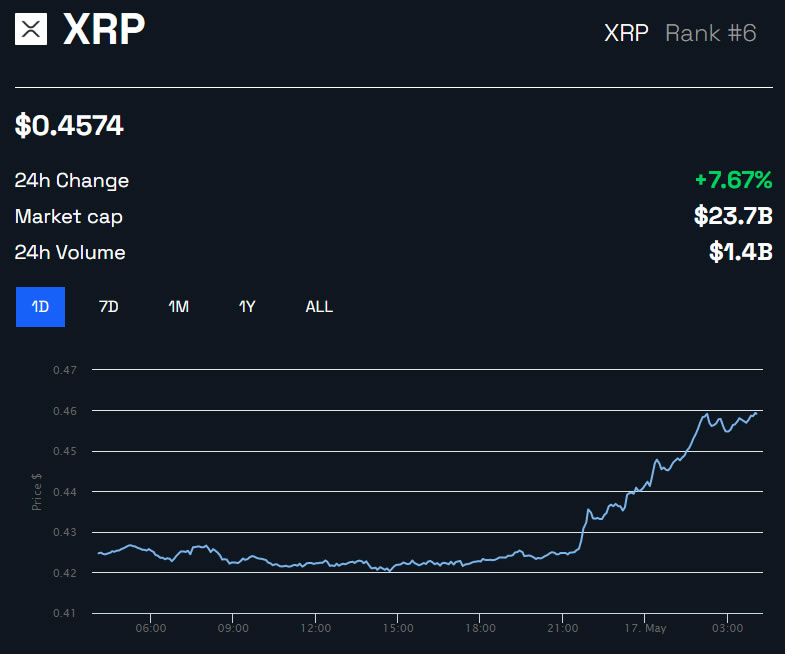Click the Rank #6 label
Viewport: 785px width, 654px height.
[x=711, y=33]
